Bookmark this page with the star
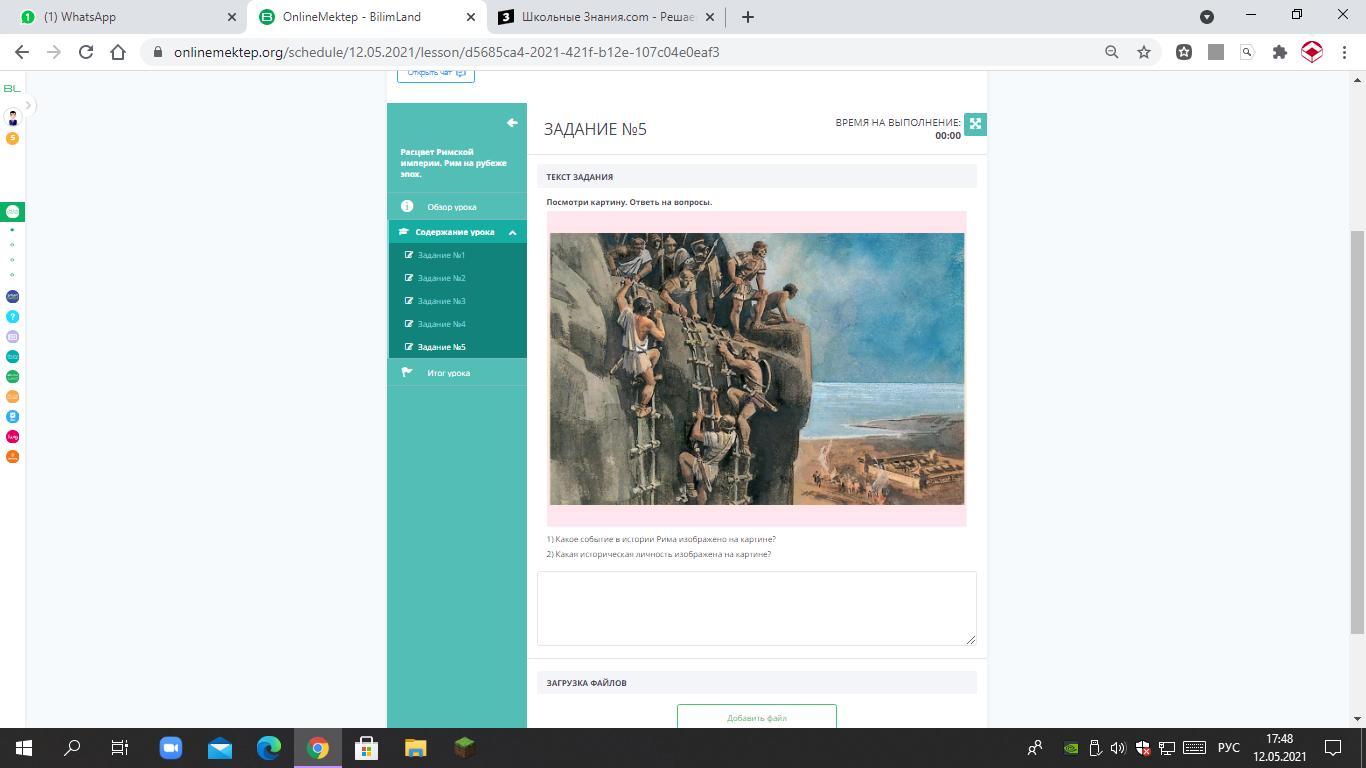 [1144, 52]
